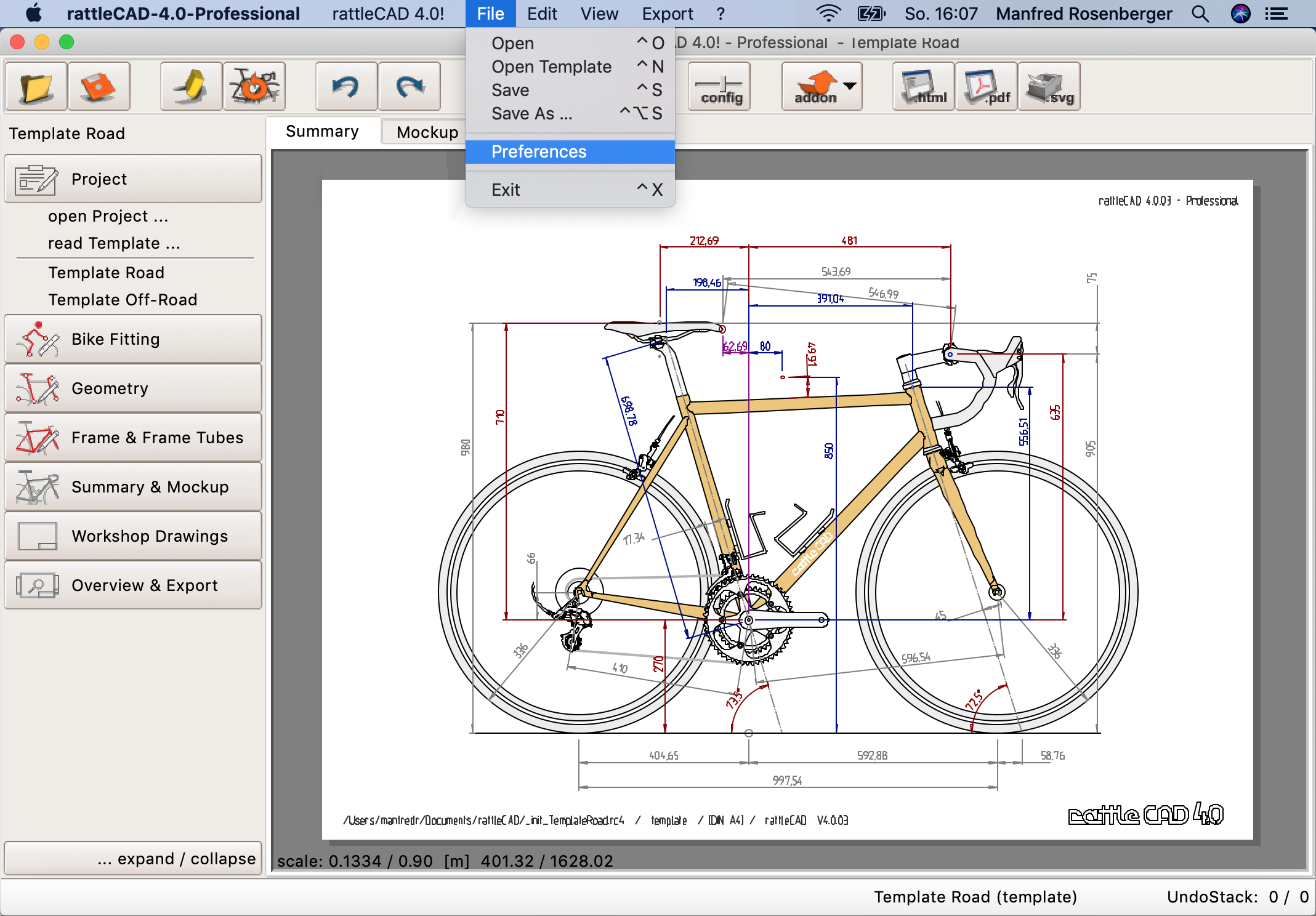The image size is (1316, 916).
Task: Open the rattleCAD 4.0! menu
Action: click(x=388, y=14)
